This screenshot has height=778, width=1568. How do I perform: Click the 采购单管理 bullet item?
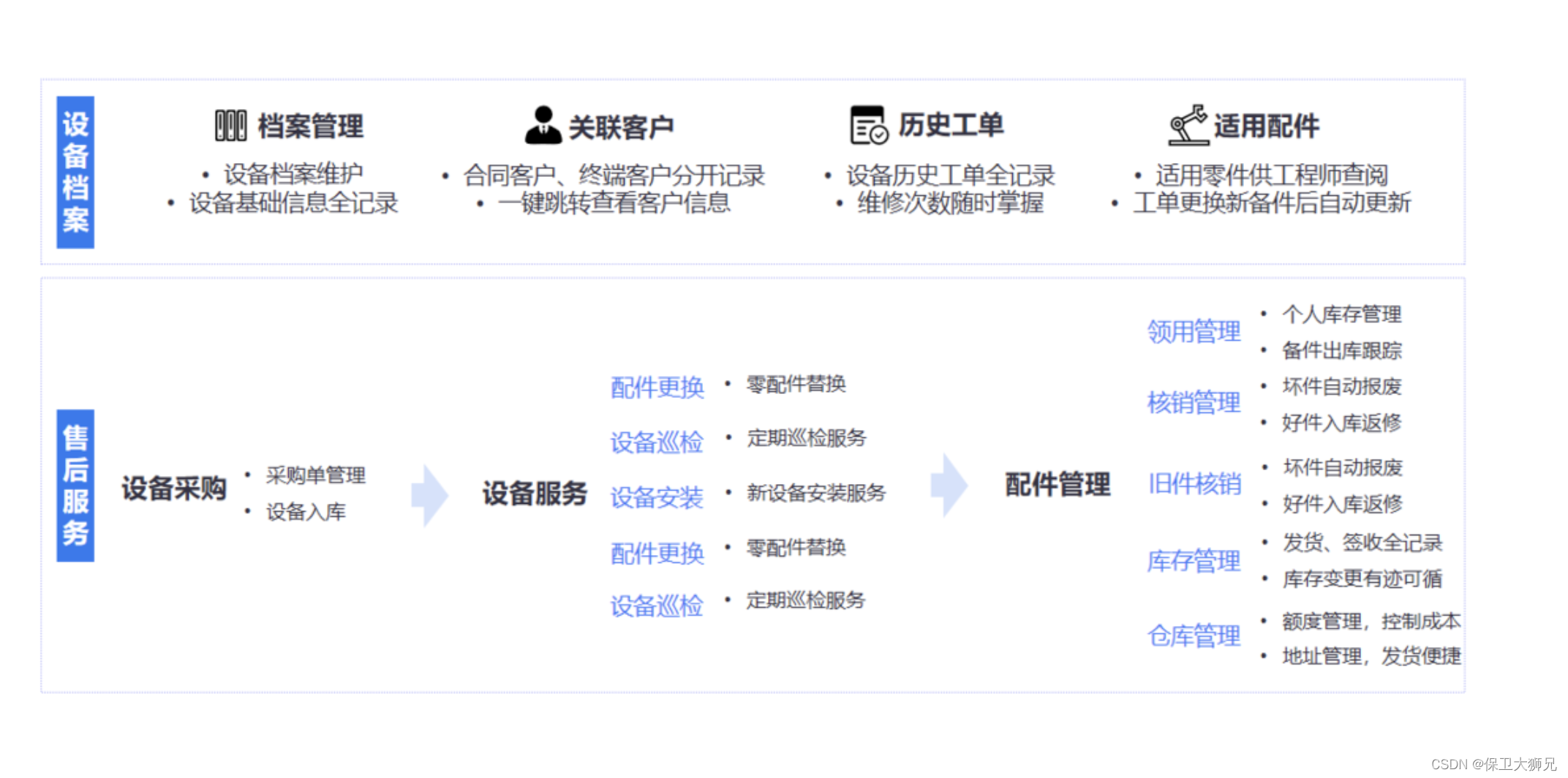tap(316, 475)
